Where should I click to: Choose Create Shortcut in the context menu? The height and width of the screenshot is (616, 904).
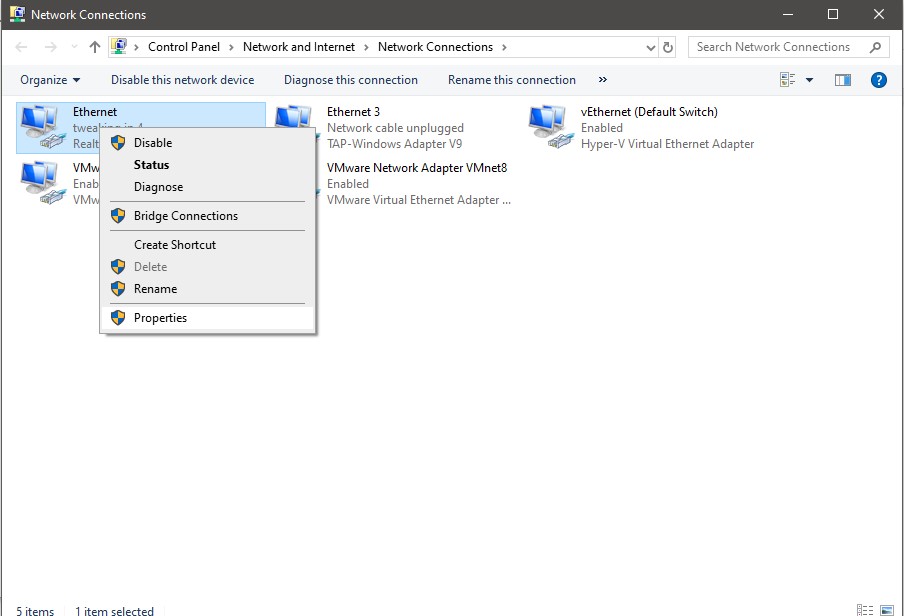[x=208, y=245]
